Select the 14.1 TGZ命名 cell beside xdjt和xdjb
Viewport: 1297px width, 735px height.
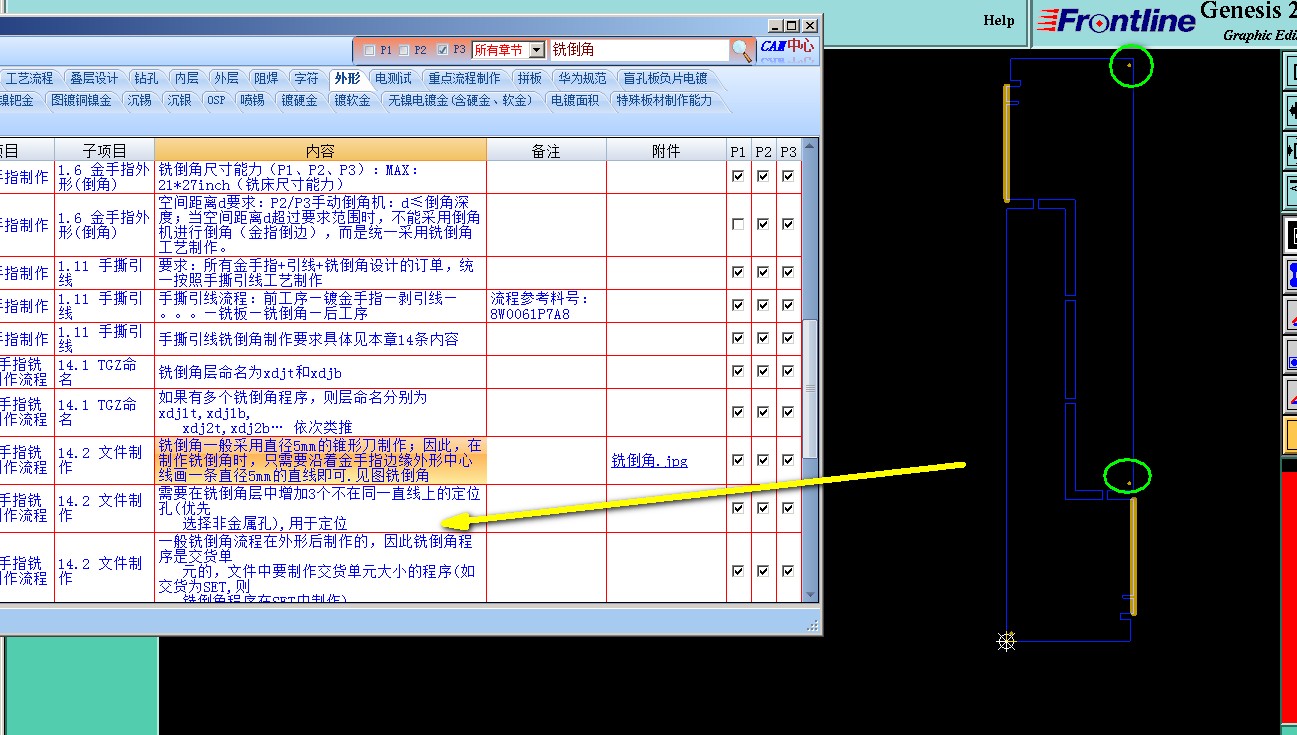(x=105, y=371)
